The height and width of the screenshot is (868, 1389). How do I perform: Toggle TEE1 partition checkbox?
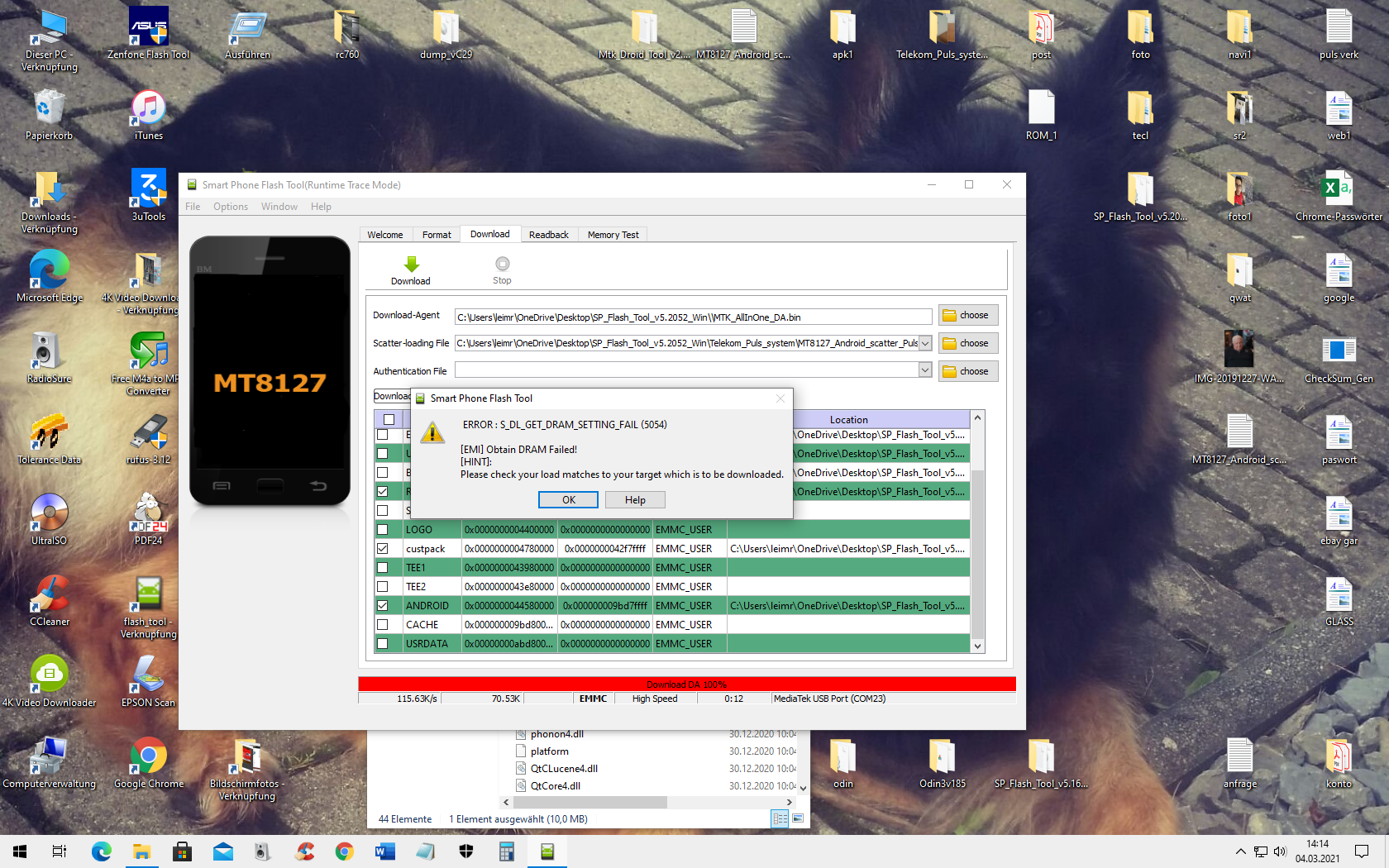tap(383, 567)
